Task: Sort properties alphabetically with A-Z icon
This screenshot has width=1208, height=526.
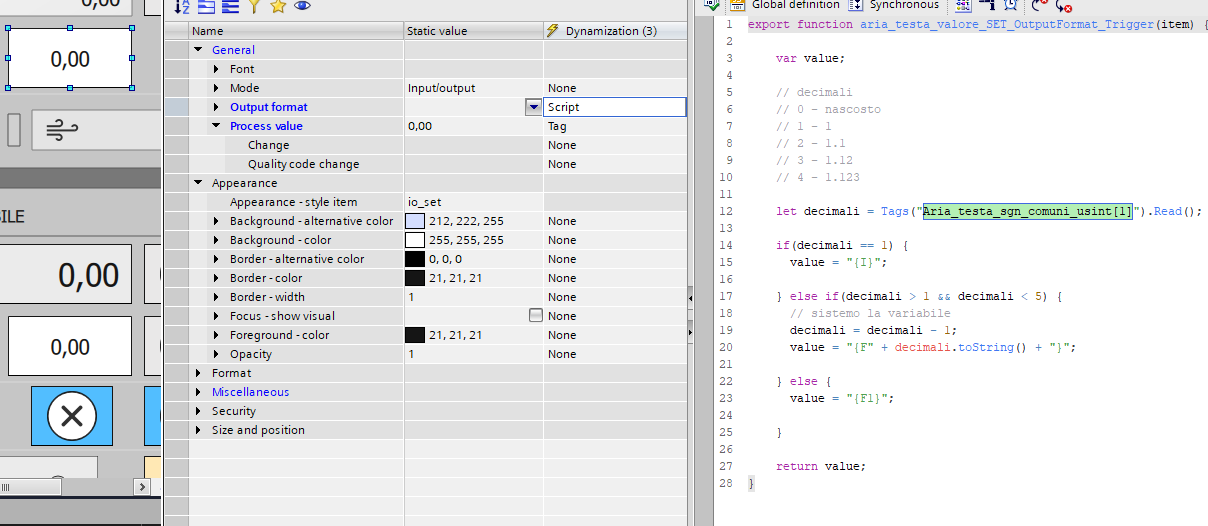Action: (x=181, y=6)
